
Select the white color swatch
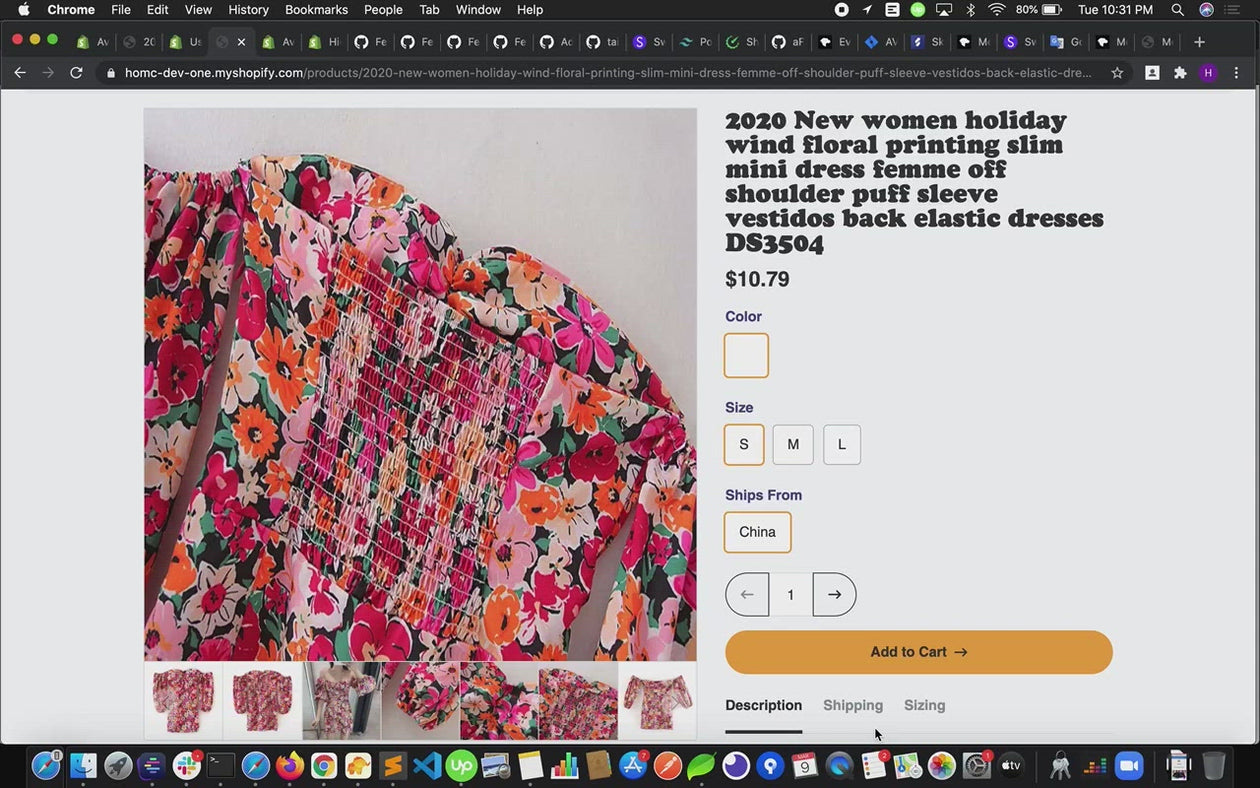tap(746, 356)
